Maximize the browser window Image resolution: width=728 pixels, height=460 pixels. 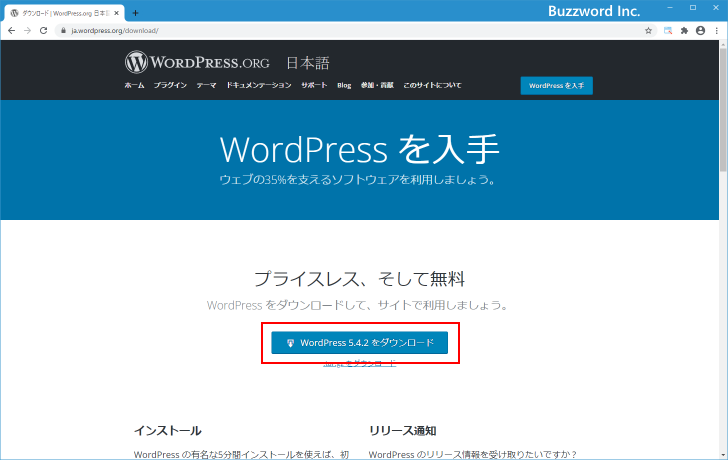pyautogui.click(x=693, y=8)
